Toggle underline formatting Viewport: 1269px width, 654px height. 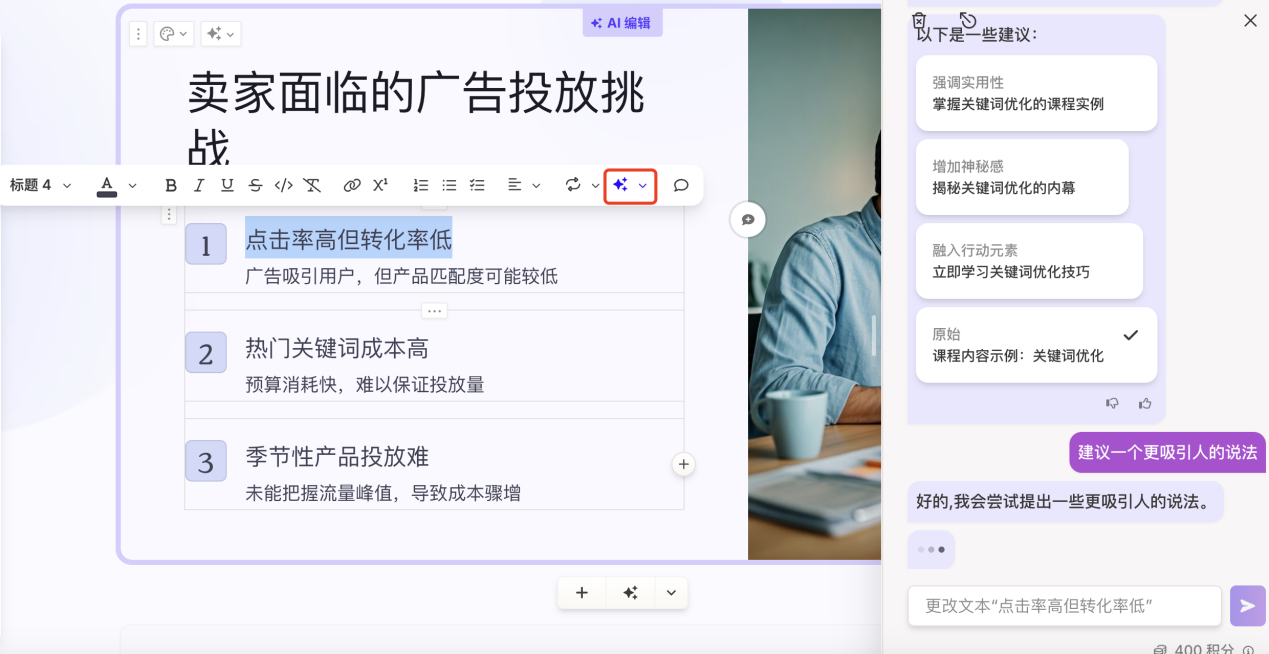(227, 185)
